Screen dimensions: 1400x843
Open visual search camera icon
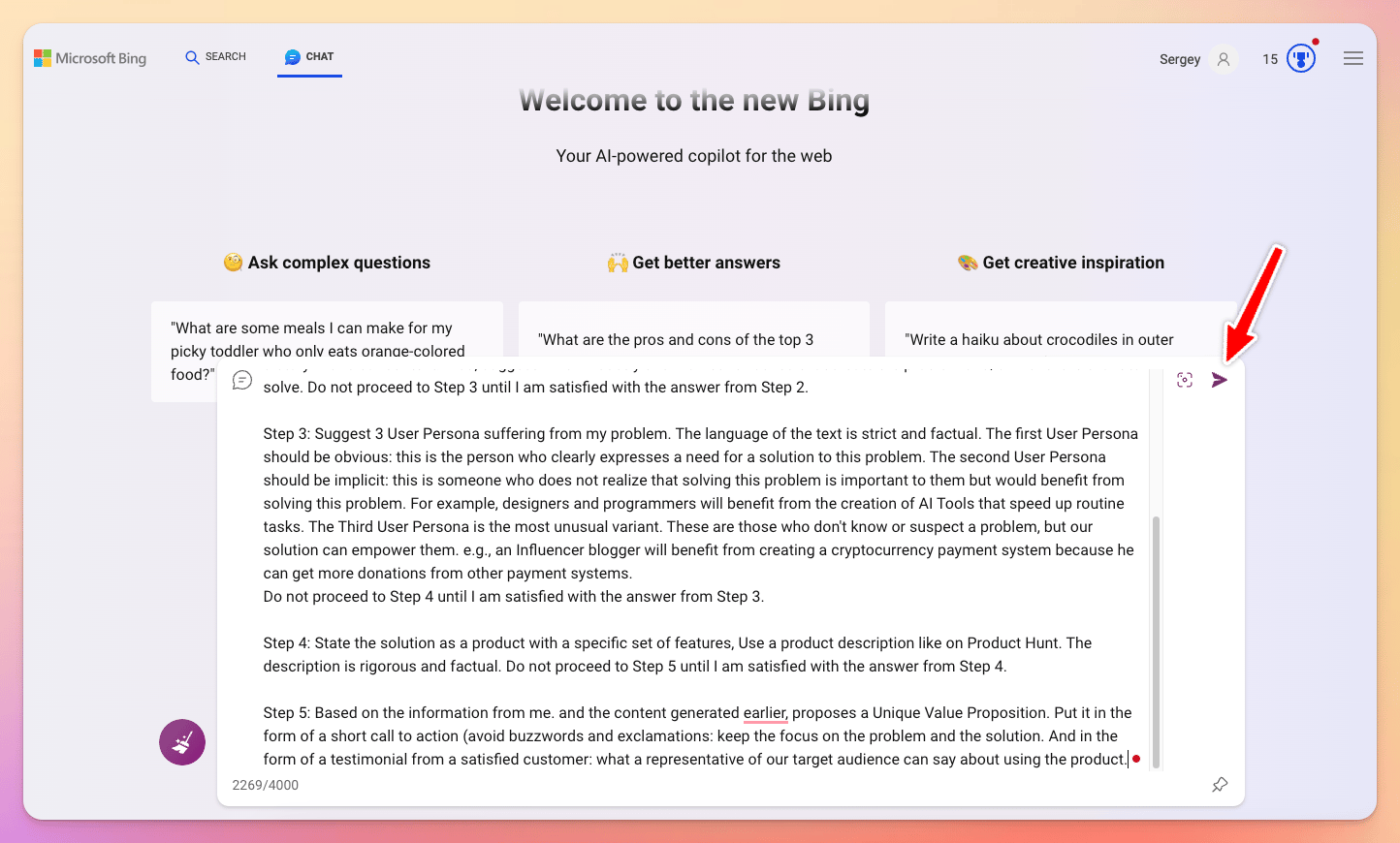pyautogui.click(x=1185, y=380)
